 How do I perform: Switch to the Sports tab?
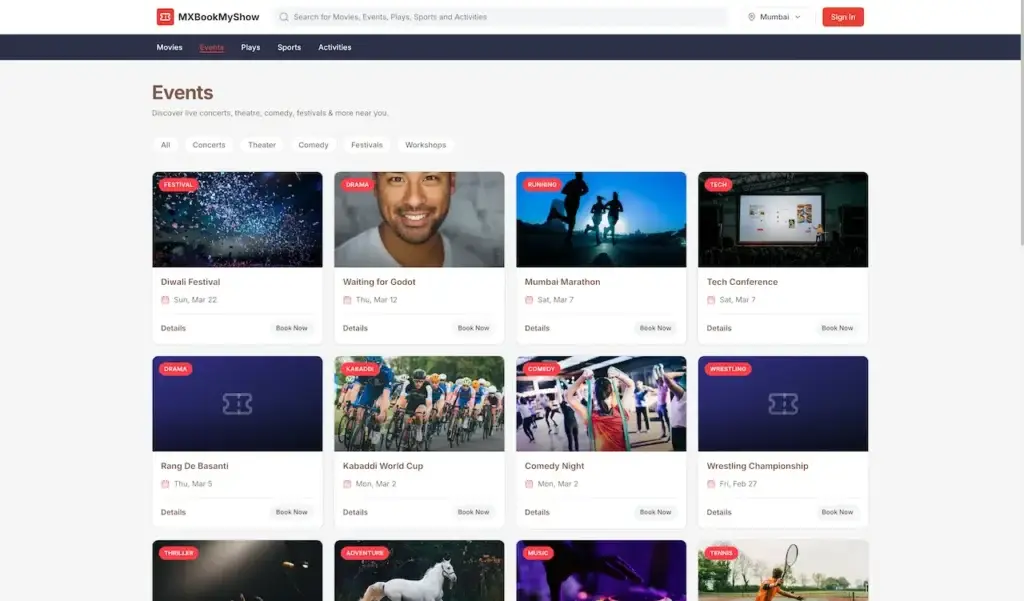coord(289,47)
